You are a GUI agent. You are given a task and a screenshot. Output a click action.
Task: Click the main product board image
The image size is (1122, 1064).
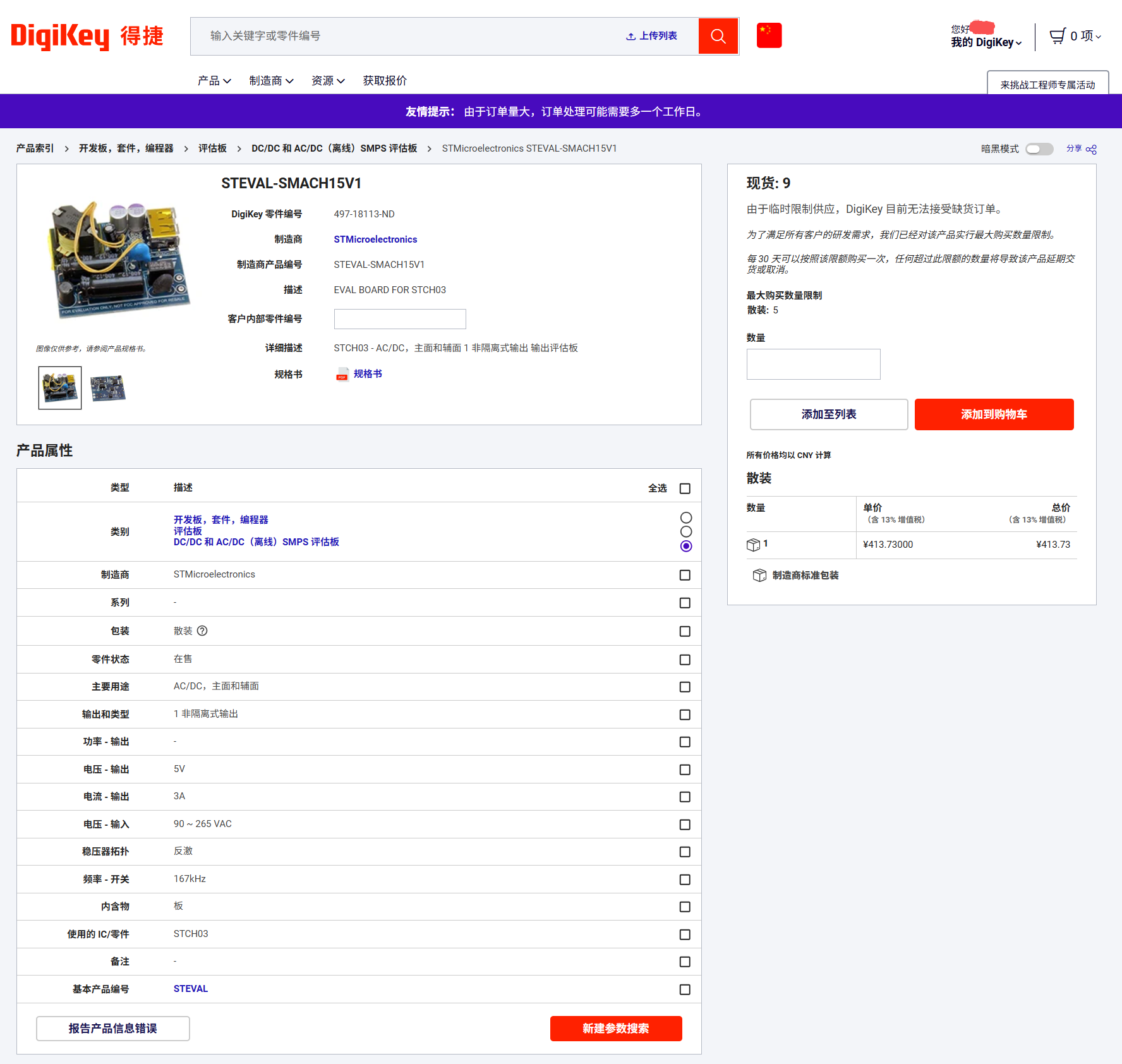coord(118,259)
